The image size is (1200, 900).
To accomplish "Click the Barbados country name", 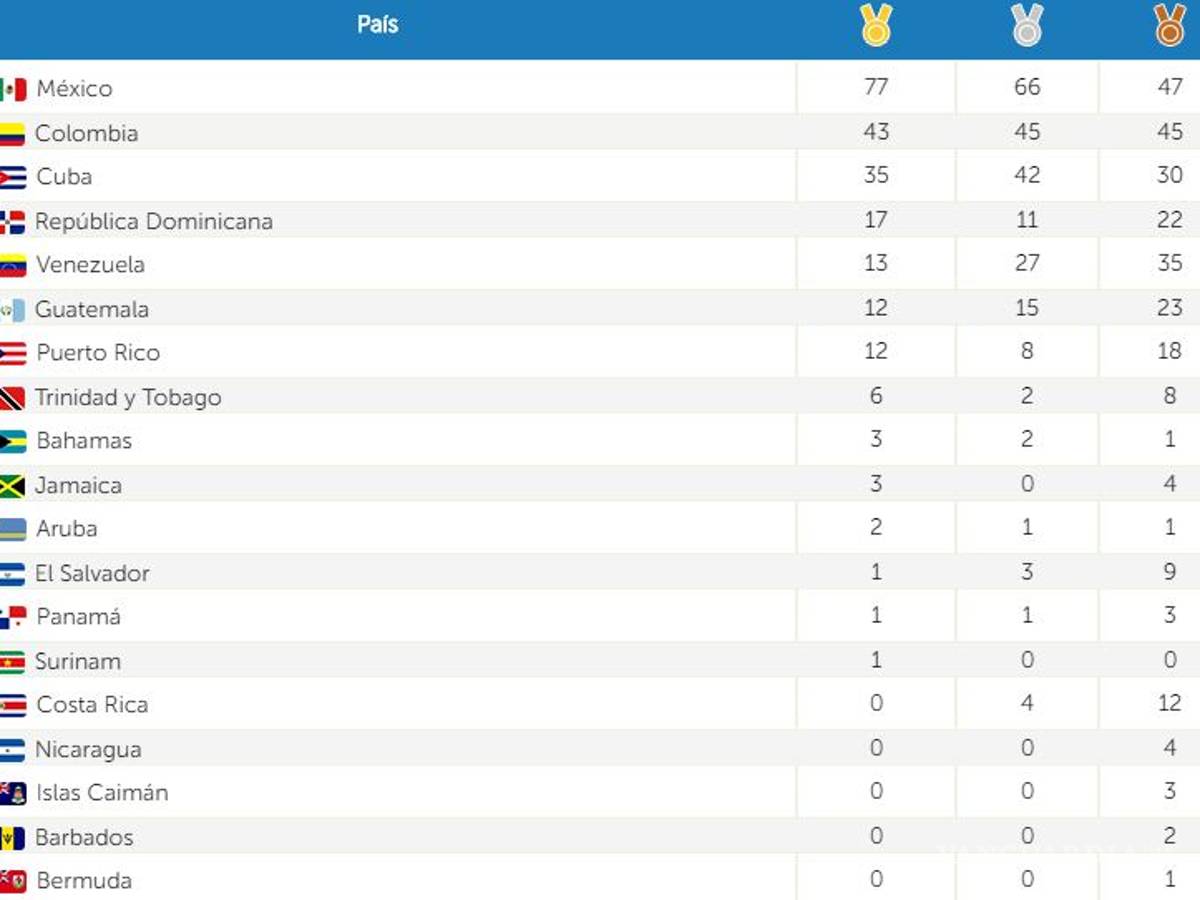I will tap(84, 836).
